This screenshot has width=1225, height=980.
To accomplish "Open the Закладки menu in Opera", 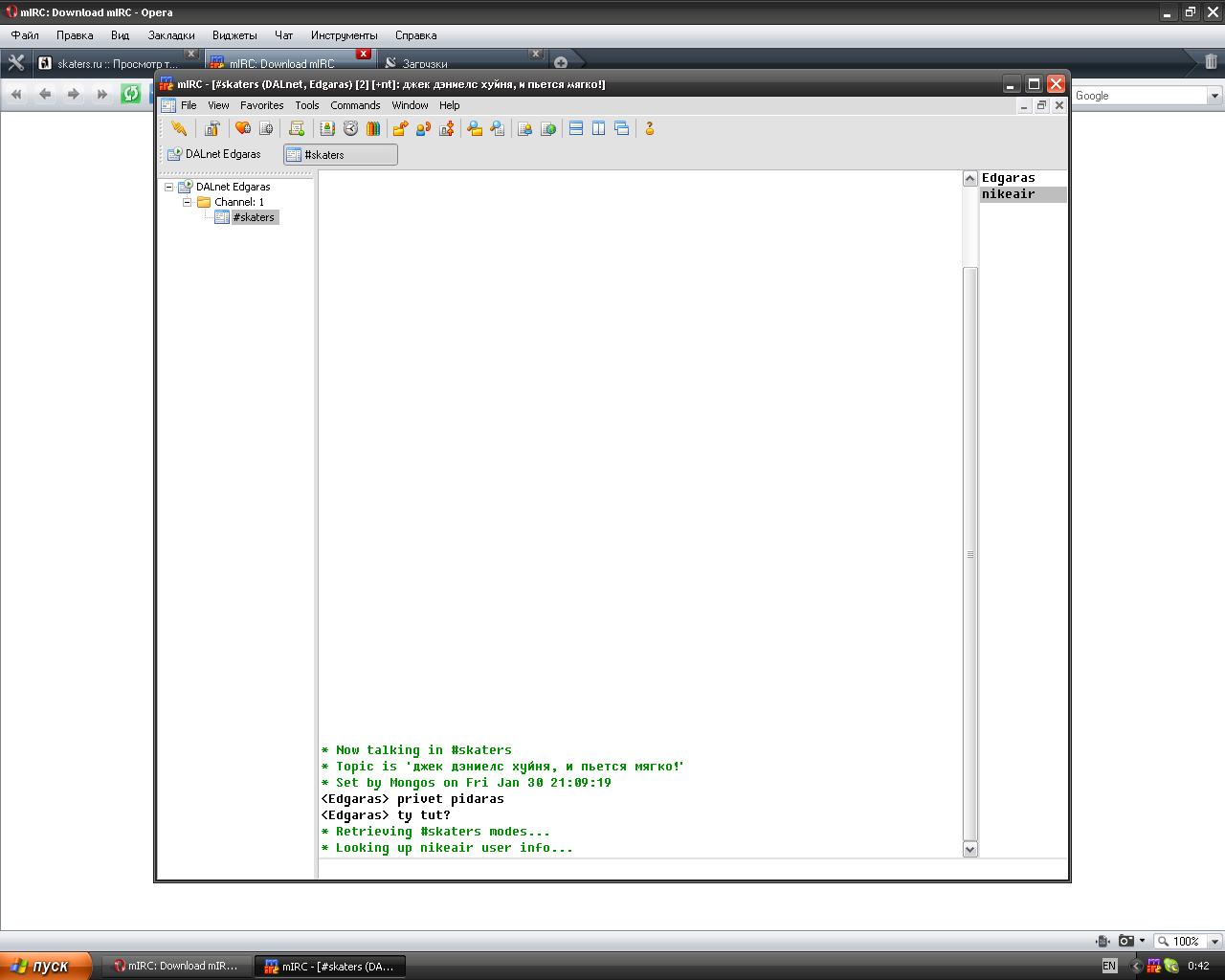I will [x=171, y=35].
